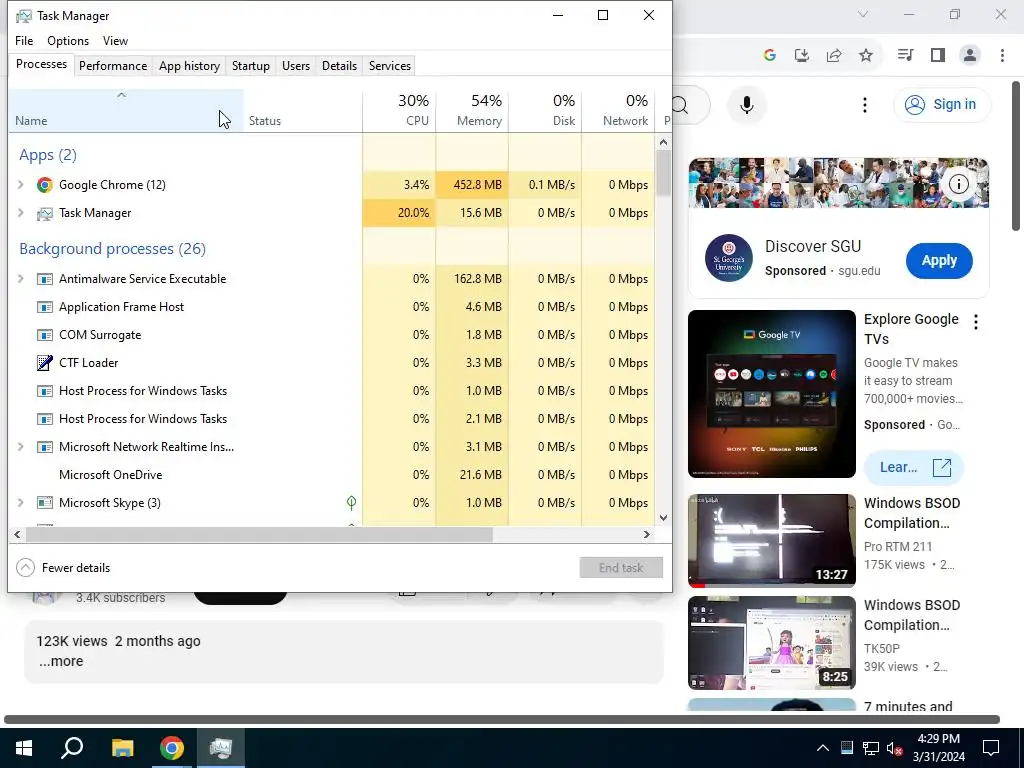This screenshot has width=1024, height=768.
Task: Open the Windows BSOD Compilation 8:25 thumbnail
Action: coord(772,643)
